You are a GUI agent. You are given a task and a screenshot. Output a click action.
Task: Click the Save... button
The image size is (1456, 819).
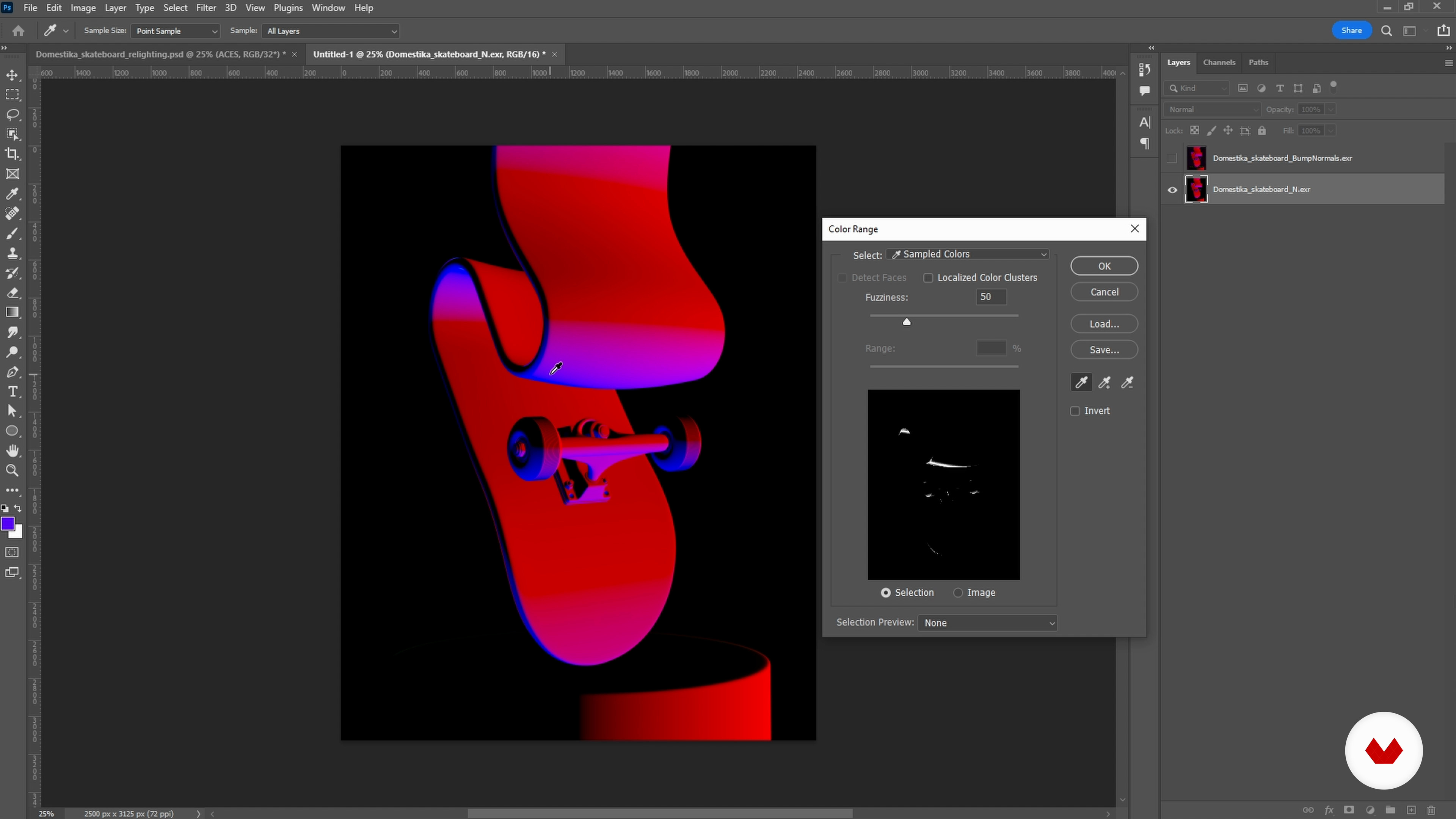(1104, 350)
